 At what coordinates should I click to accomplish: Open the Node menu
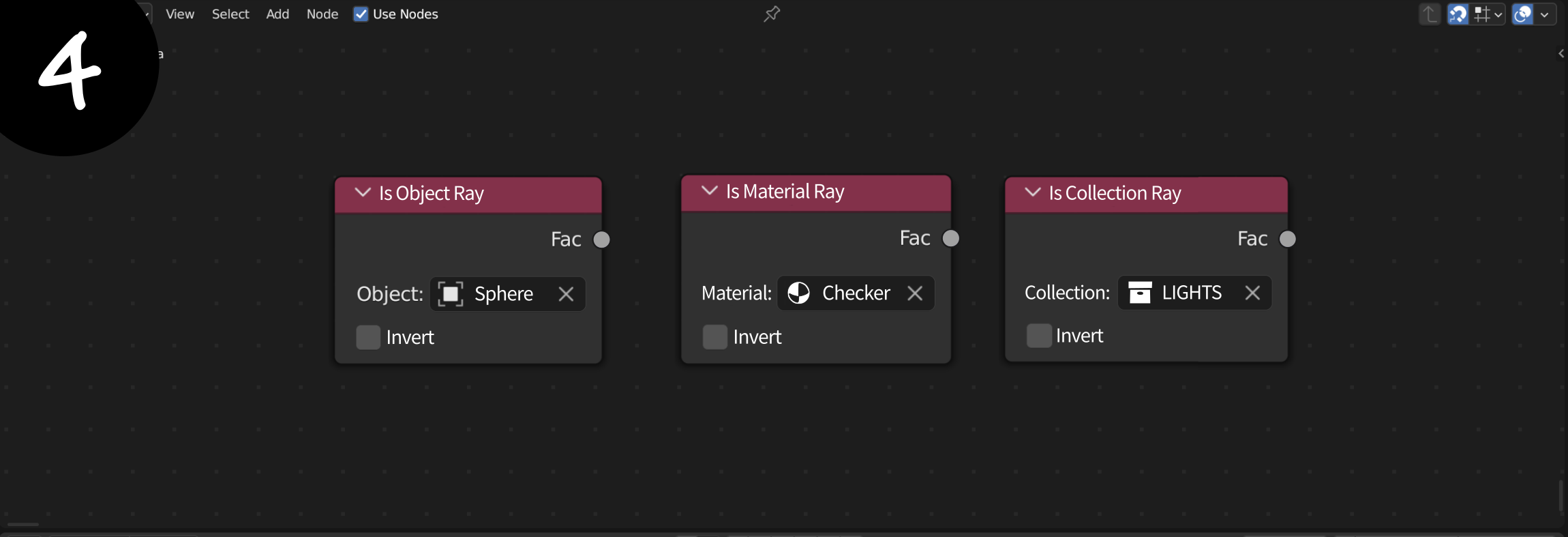tap(322, 14)
